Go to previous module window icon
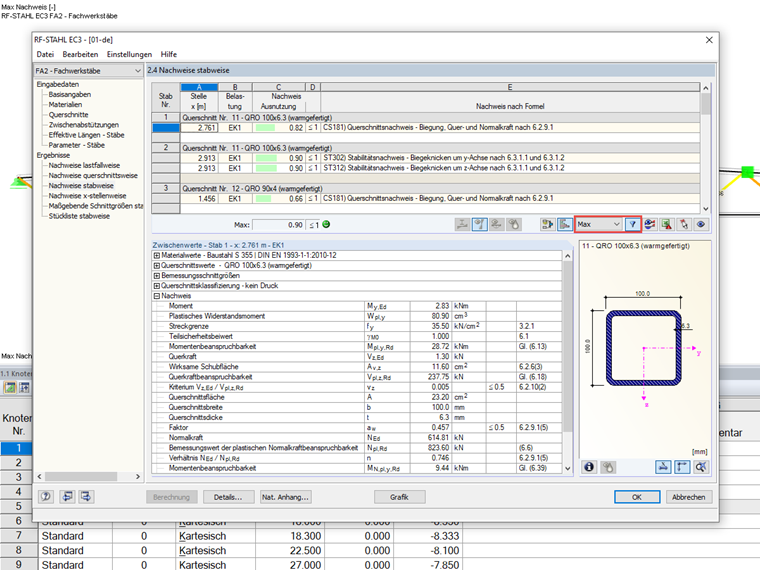Screen dimensions: 760x570 click(67, 496)
